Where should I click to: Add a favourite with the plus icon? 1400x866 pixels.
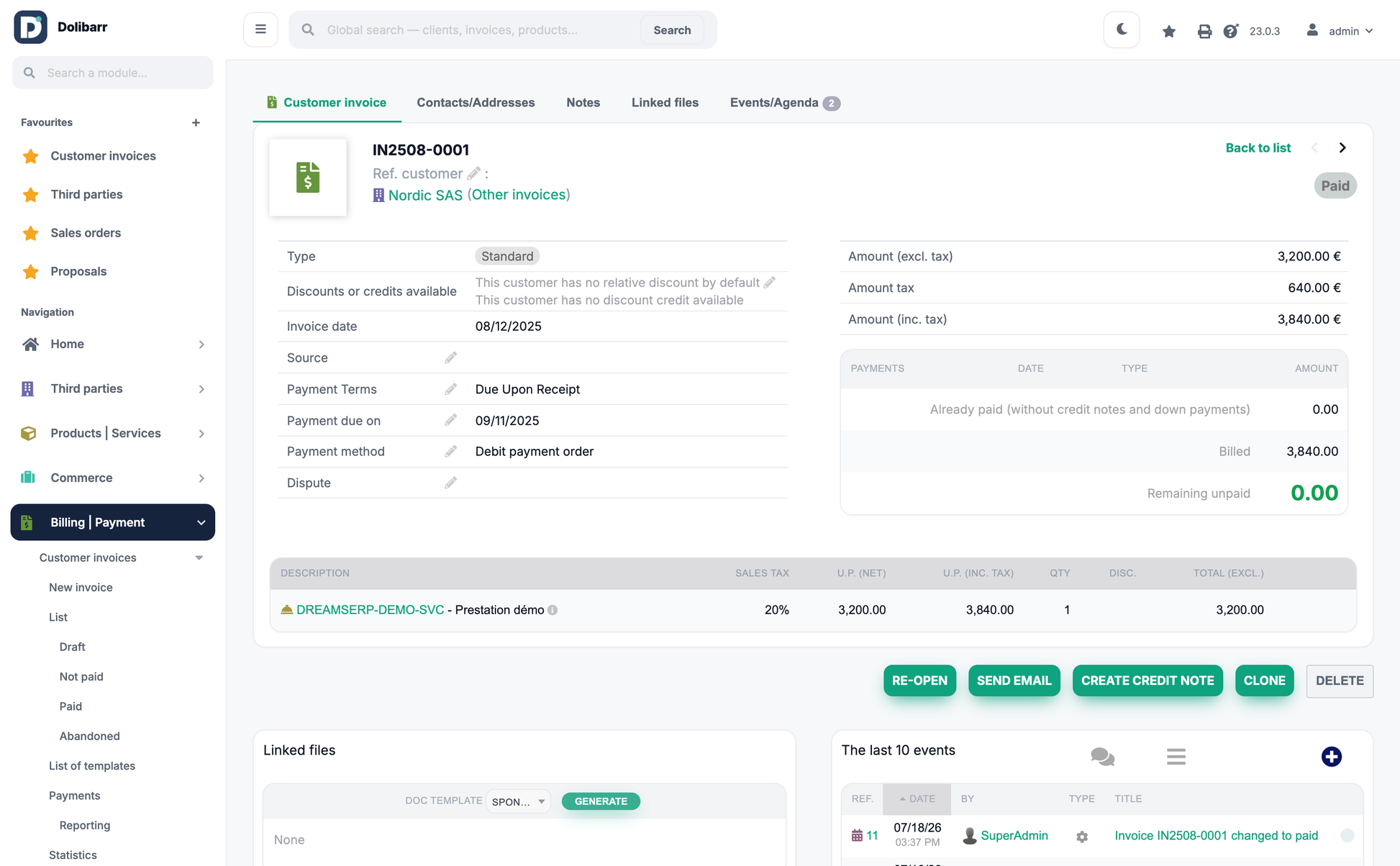196,122
